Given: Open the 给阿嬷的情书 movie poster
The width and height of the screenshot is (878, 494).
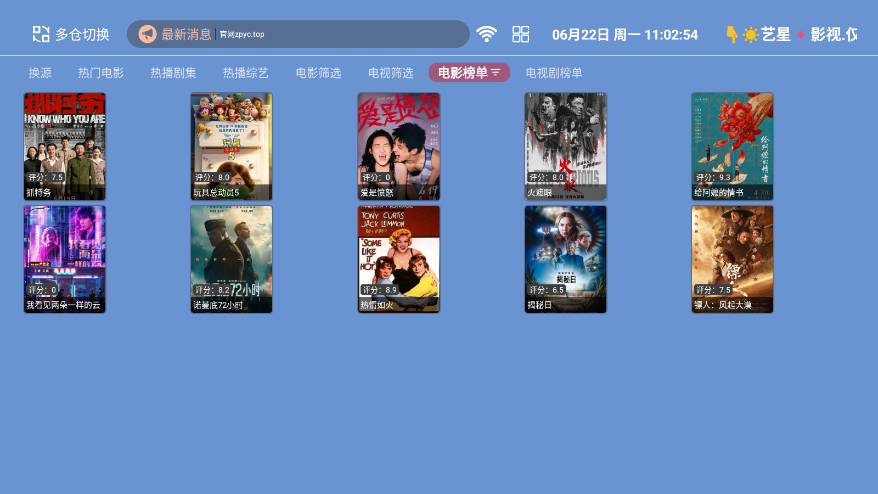Looking at the screenshot, I should [732, 146].
